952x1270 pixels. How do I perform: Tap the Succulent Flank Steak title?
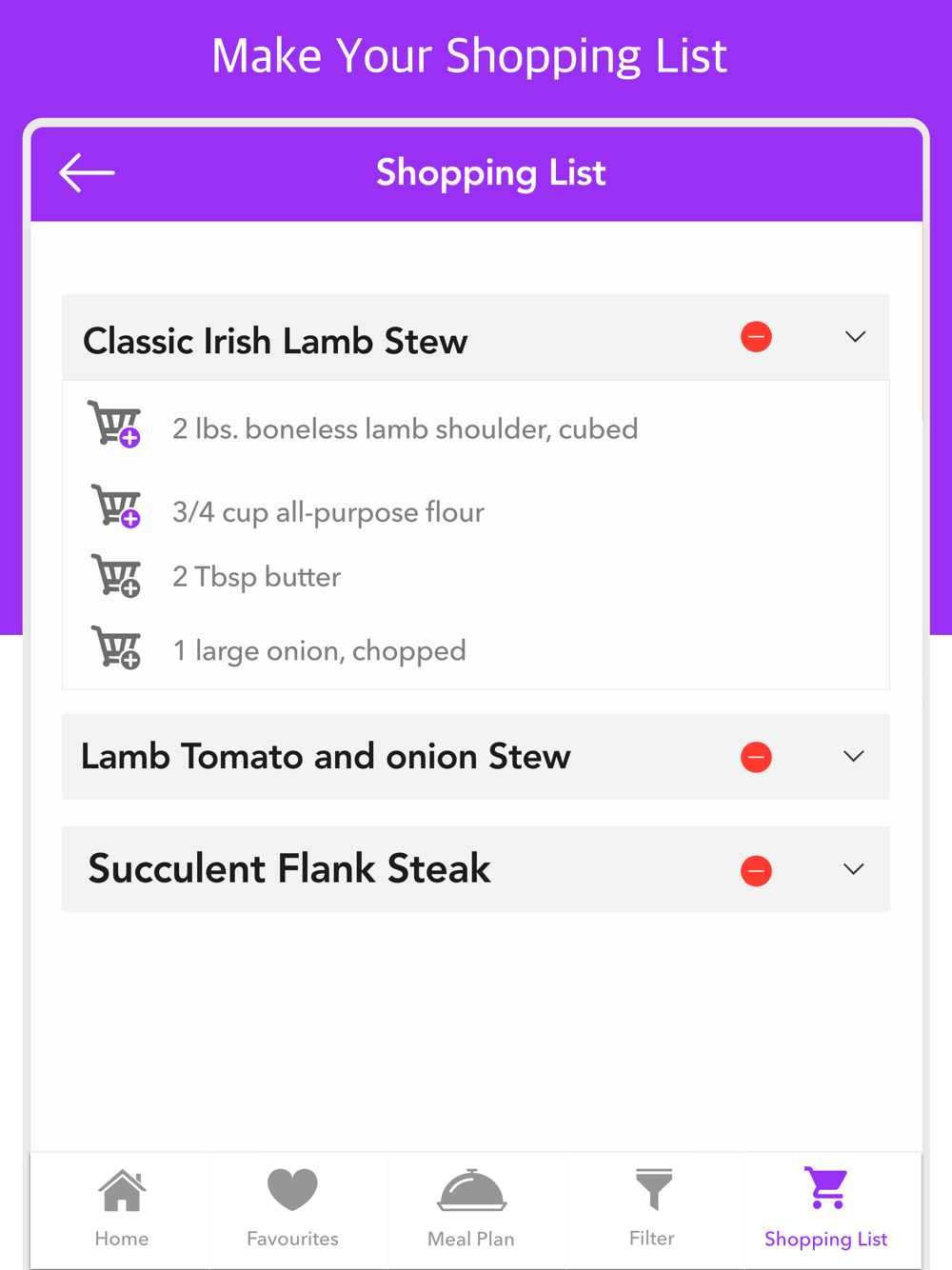289,869
